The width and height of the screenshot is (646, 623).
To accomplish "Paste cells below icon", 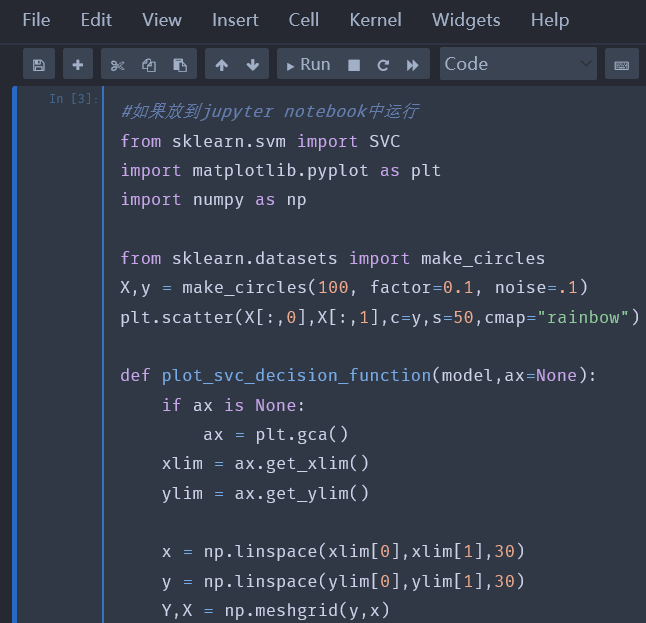I will [180, 64].
